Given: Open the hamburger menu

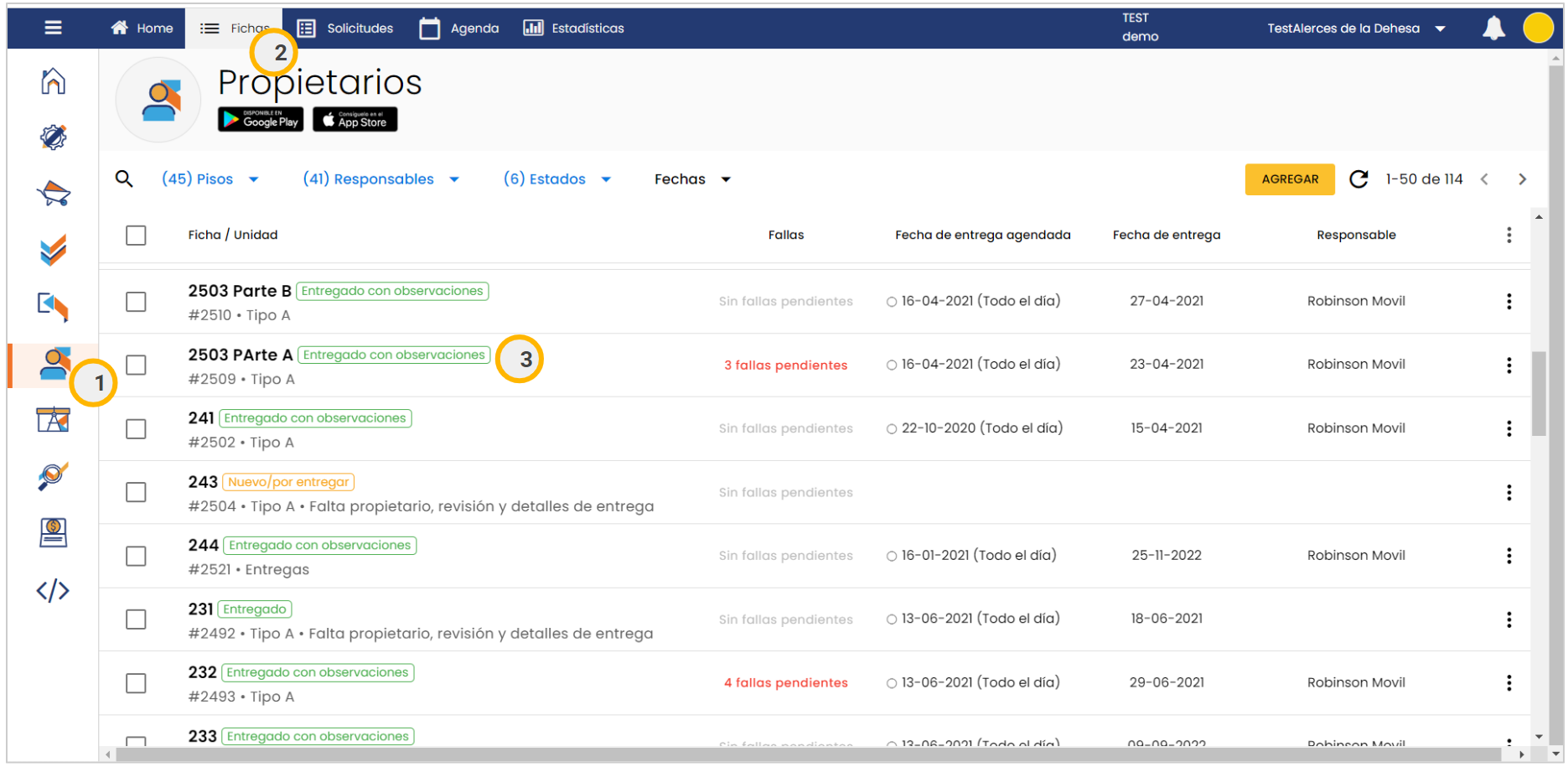Looking at the screenshot, I should click(x=53, y=28).
